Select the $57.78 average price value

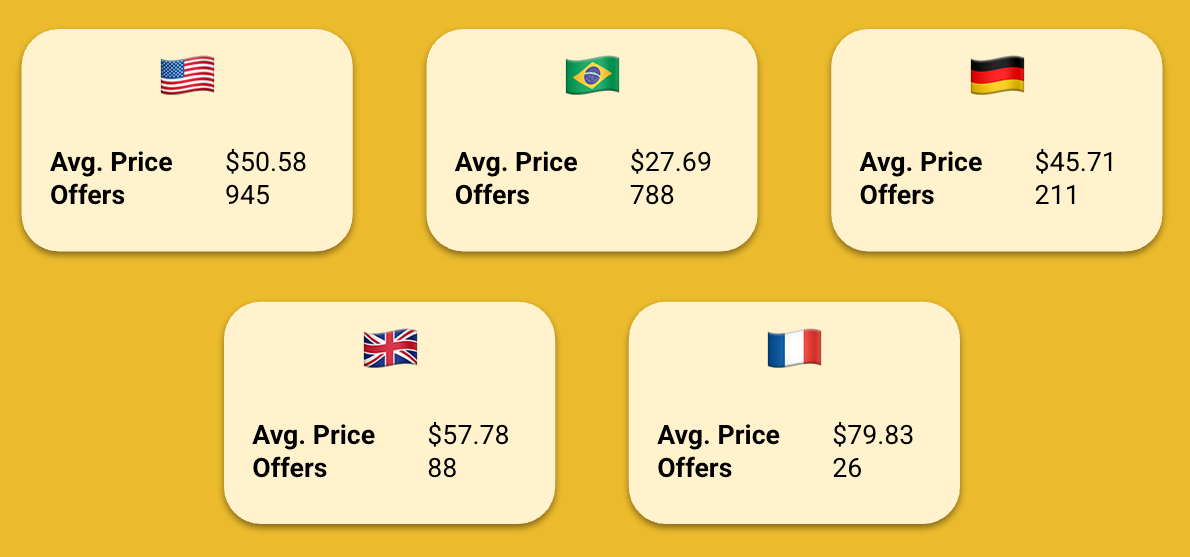468,435
